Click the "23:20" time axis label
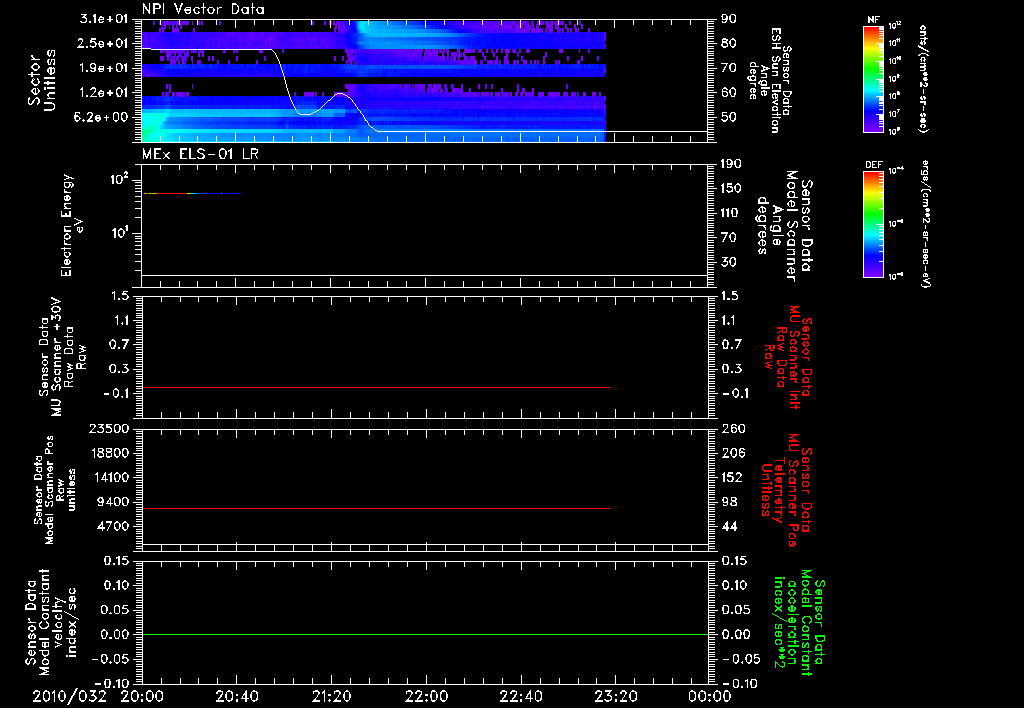The width and height of the screenshot is (1024, 708). point(615,696)
